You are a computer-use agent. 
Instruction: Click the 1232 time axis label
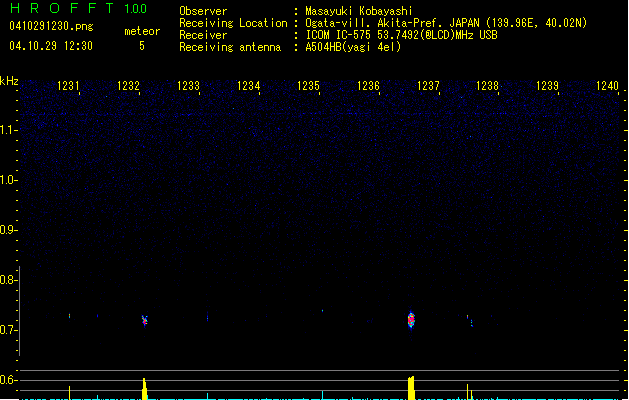tap(128, 86)
